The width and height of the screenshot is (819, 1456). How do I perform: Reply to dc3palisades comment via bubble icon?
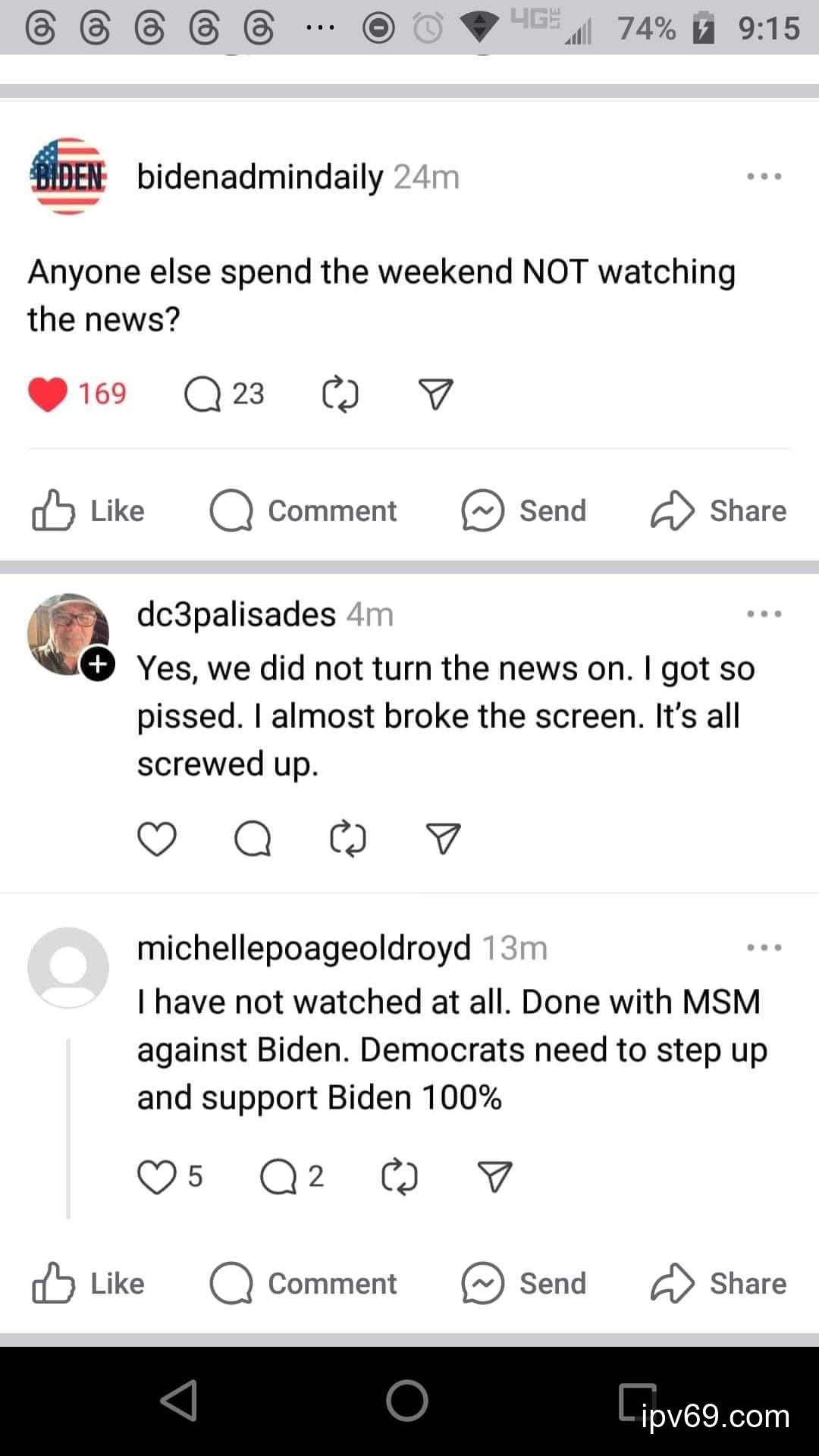(x=253, y=839)
